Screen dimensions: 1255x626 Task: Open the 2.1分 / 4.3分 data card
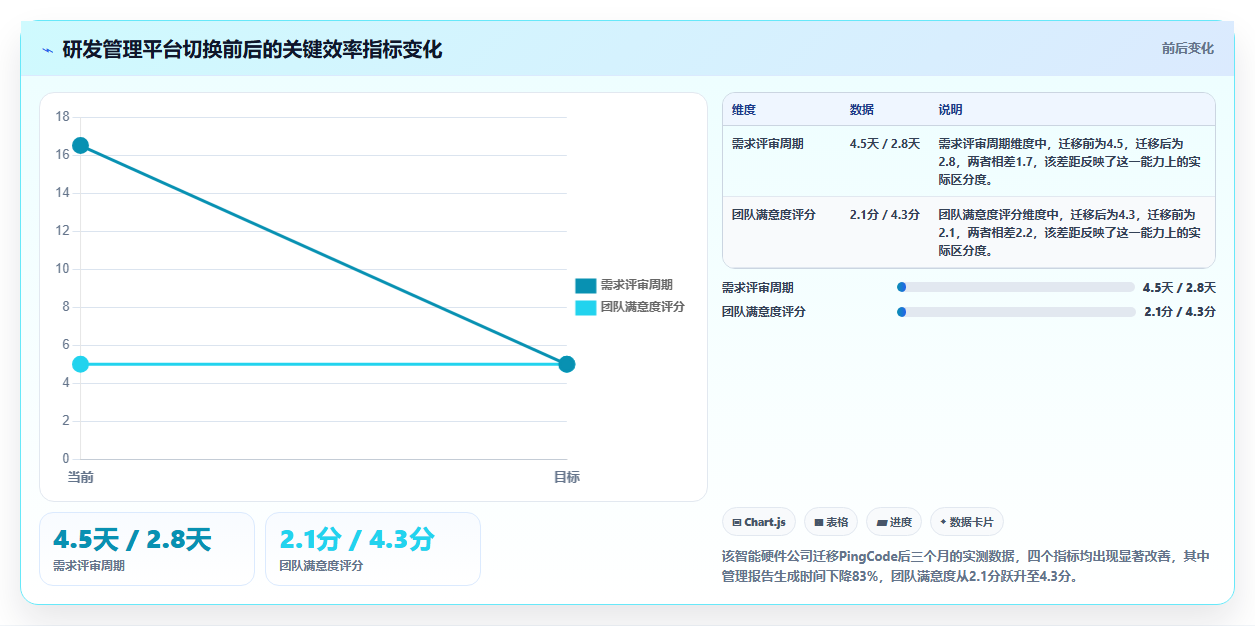click(373, 549)
